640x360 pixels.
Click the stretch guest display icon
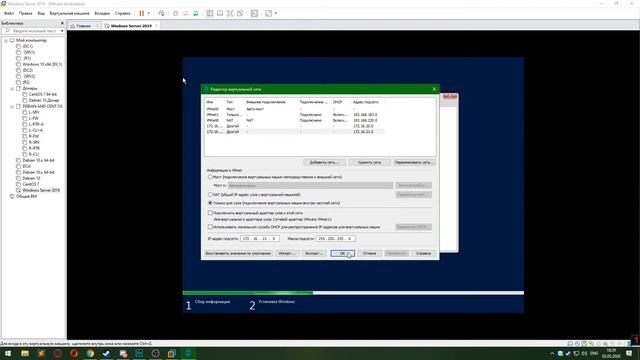tap(268, 13)
